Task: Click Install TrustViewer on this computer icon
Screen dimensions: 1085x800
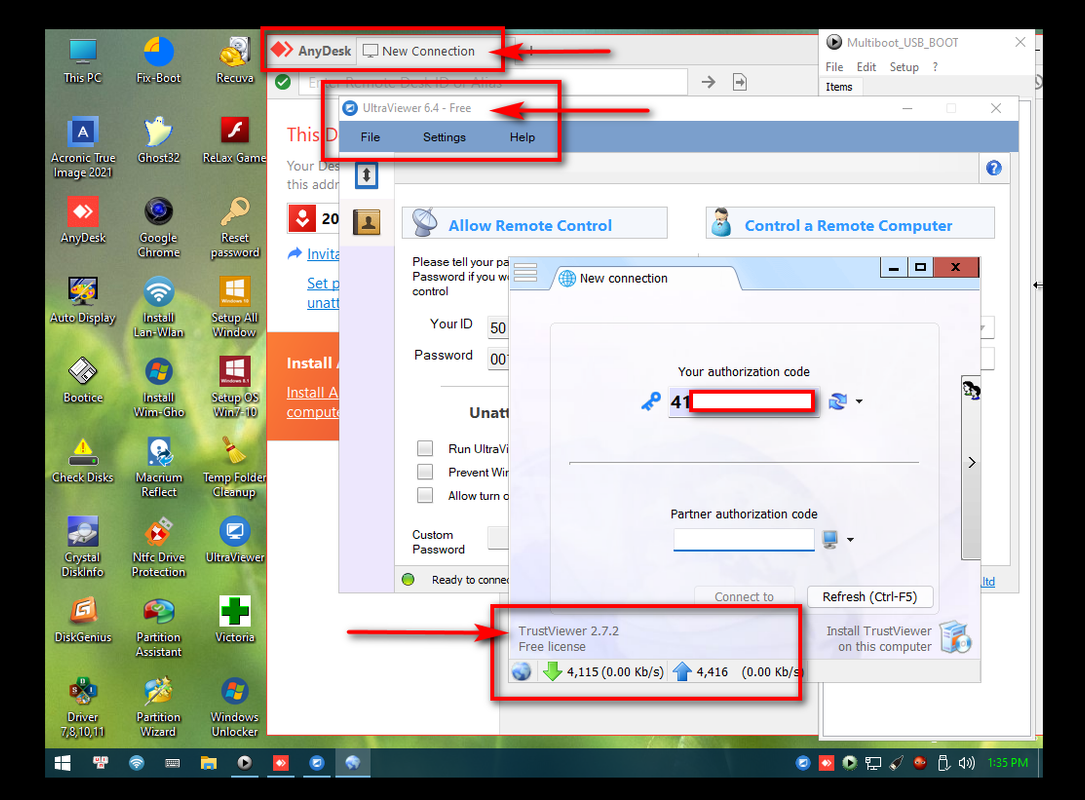Action: click(x=956, y=637)
